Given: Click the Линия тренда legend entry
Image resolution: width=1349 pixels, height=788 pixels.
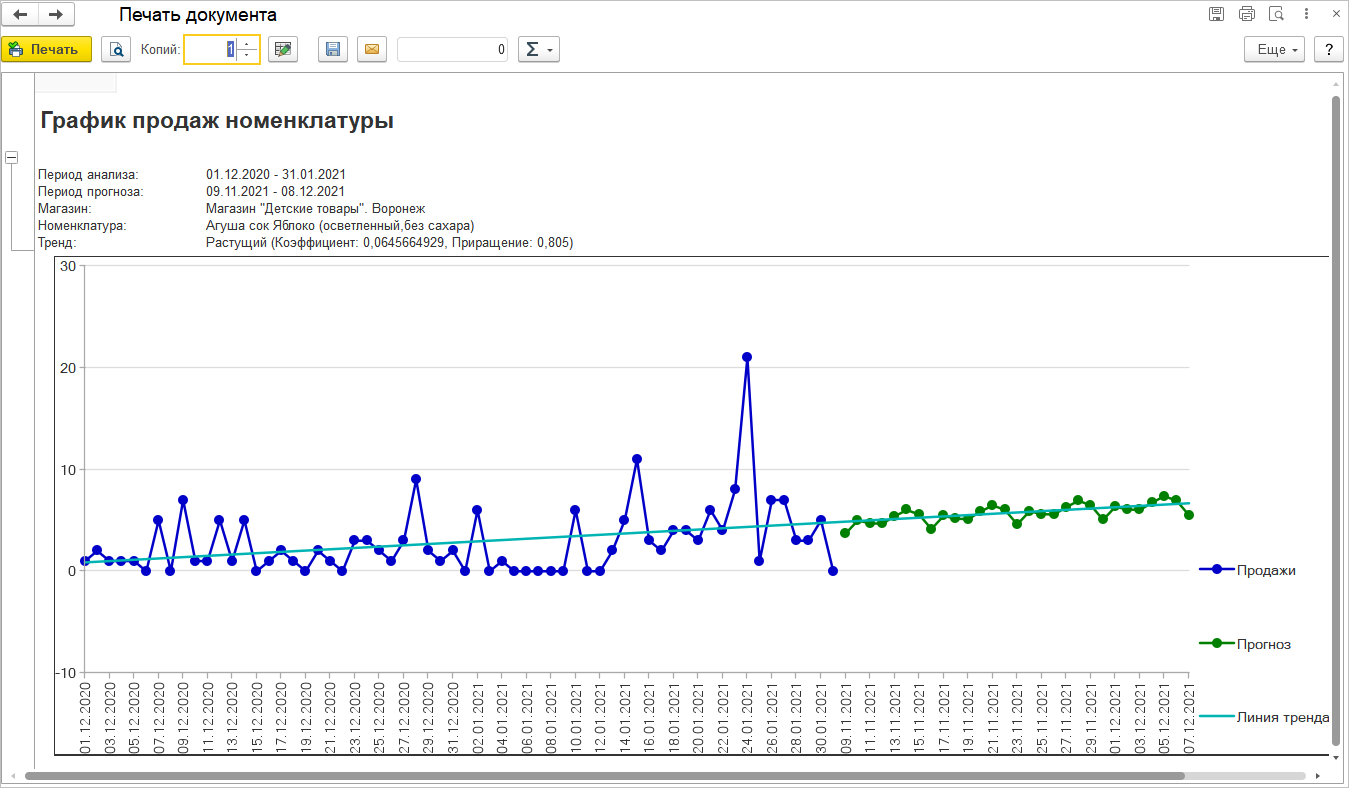Looking at the screenshot, I should coord(1264,717).
